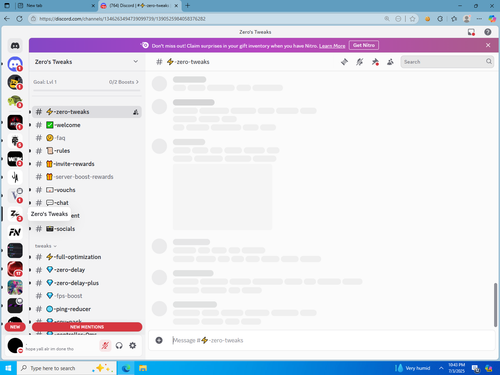Open the full-optimization channel
The image size is (500, 375).
(87, 257)
